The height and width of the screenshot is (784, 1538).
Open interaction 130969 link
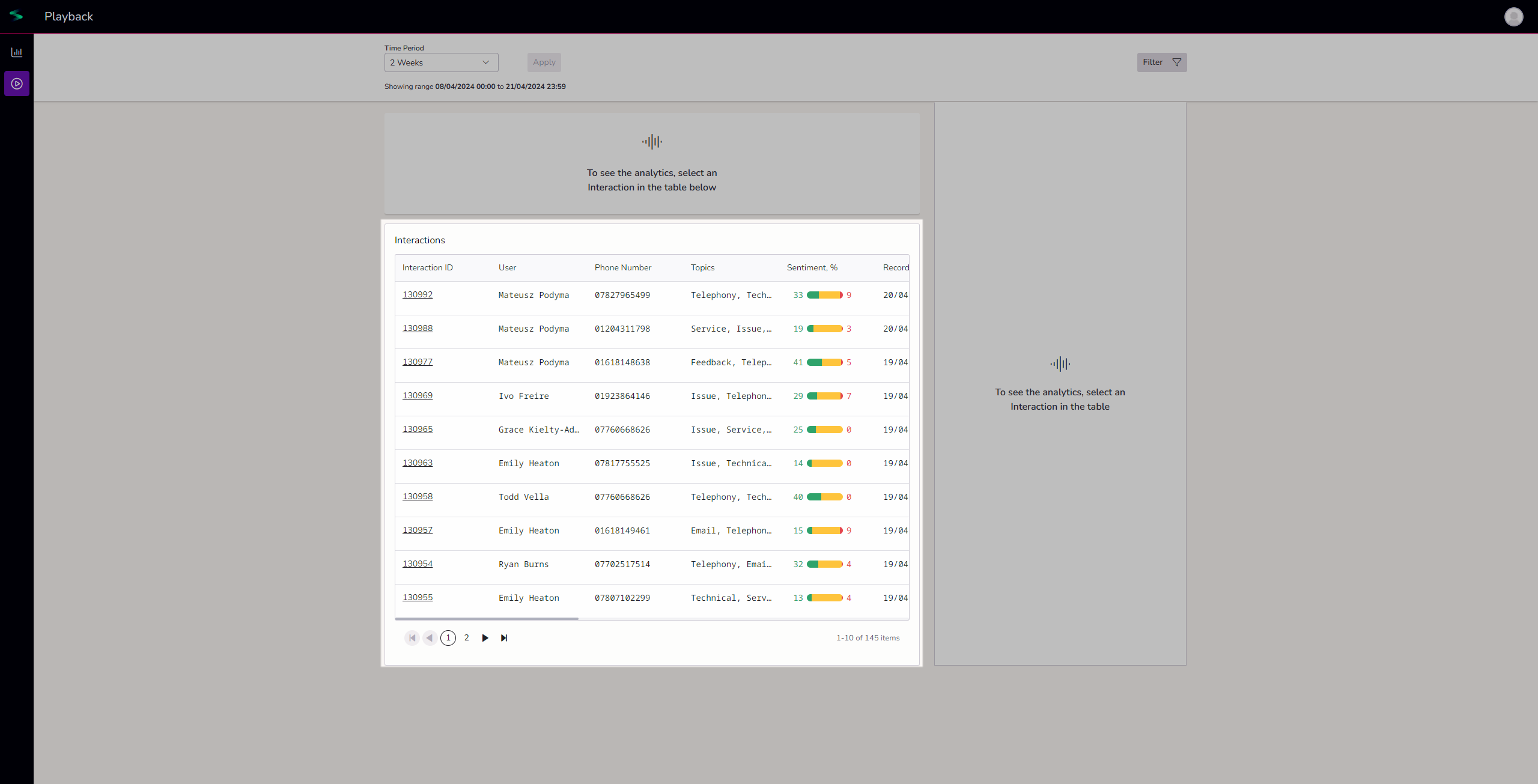point(418,395)
